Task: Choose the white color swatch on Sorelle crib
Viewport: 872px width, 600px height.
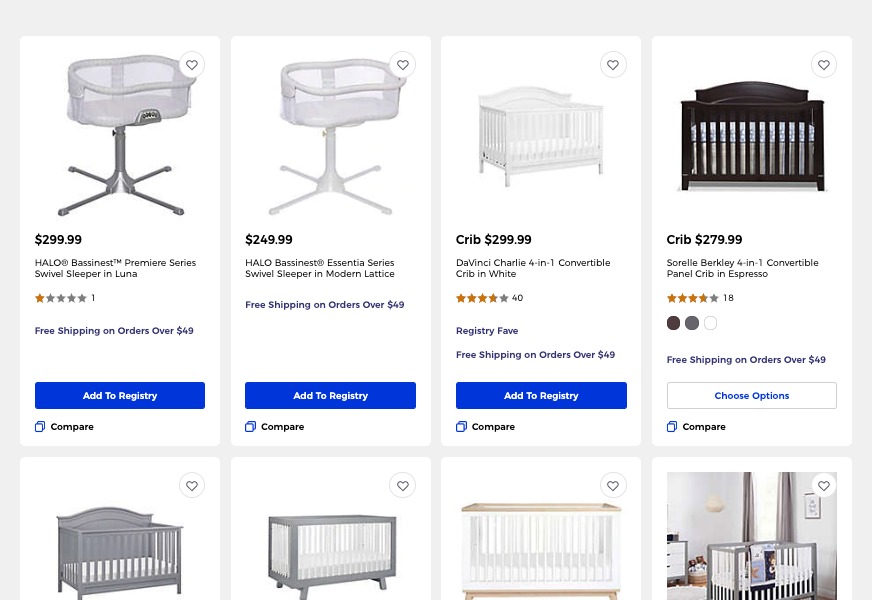Action: click(x=711, y=323)
